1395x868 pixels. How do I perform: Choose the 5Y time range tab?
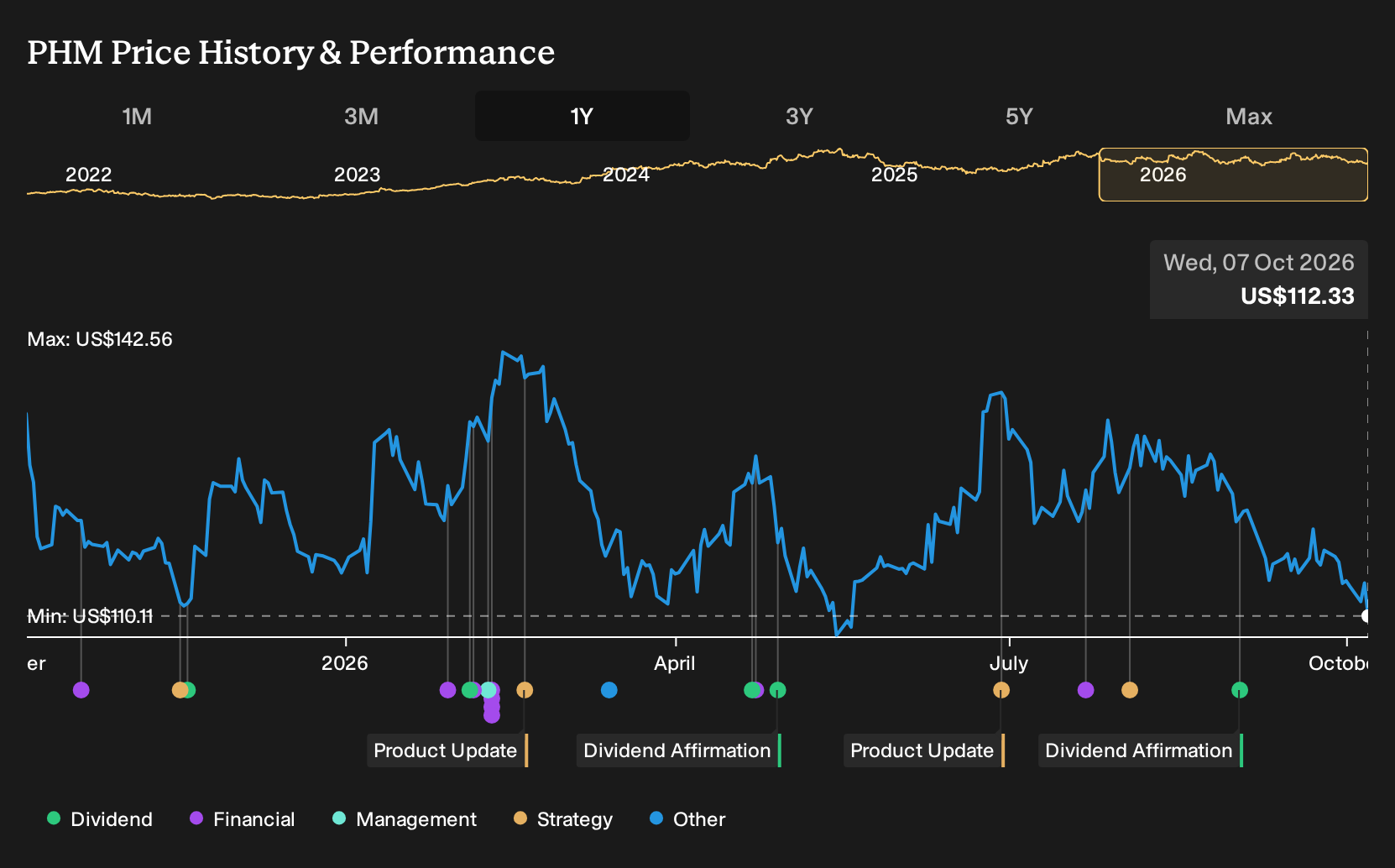point(1019,116)
